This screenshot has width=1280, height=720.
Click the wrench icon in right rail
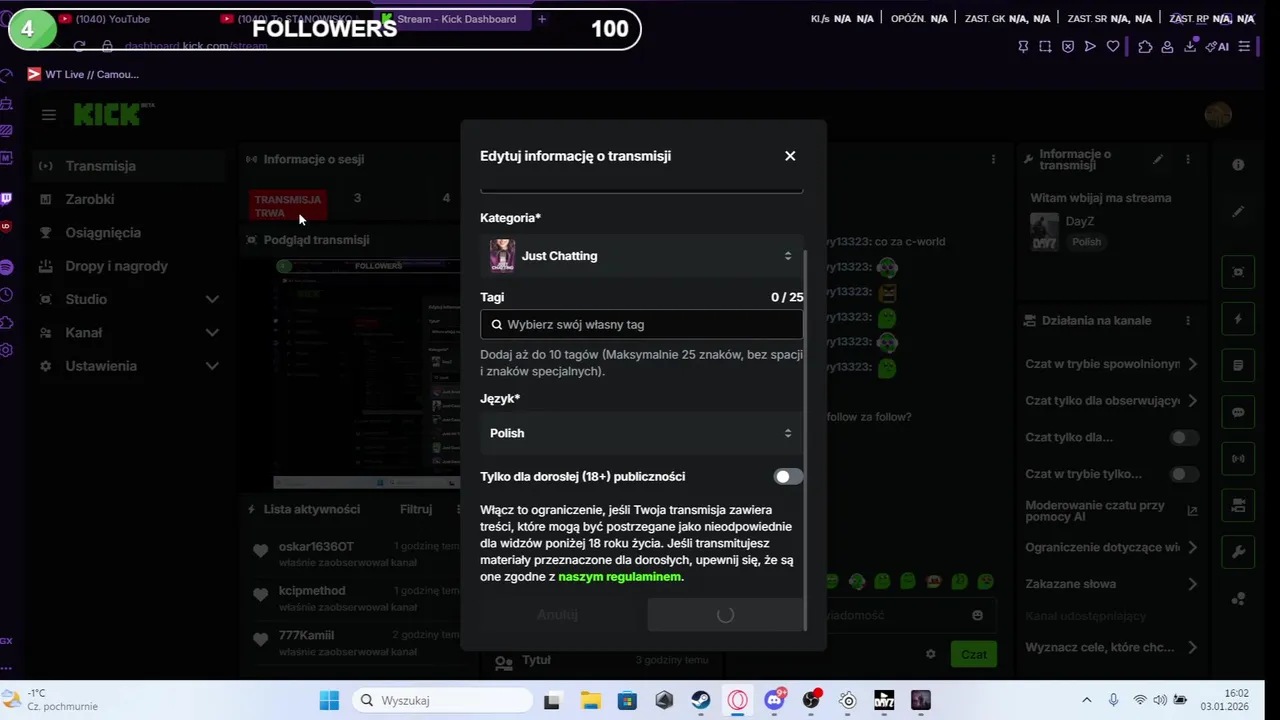click(1238, 552)
